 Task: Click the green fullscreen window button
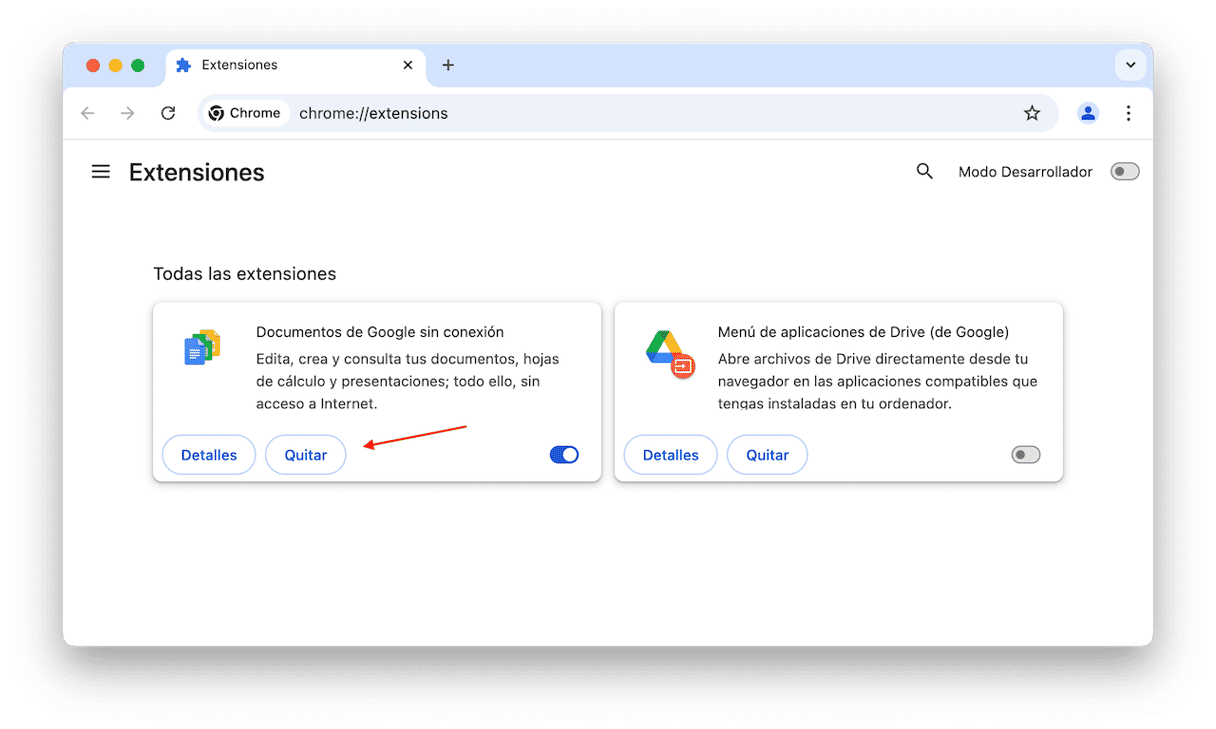(x=138, y=65)
